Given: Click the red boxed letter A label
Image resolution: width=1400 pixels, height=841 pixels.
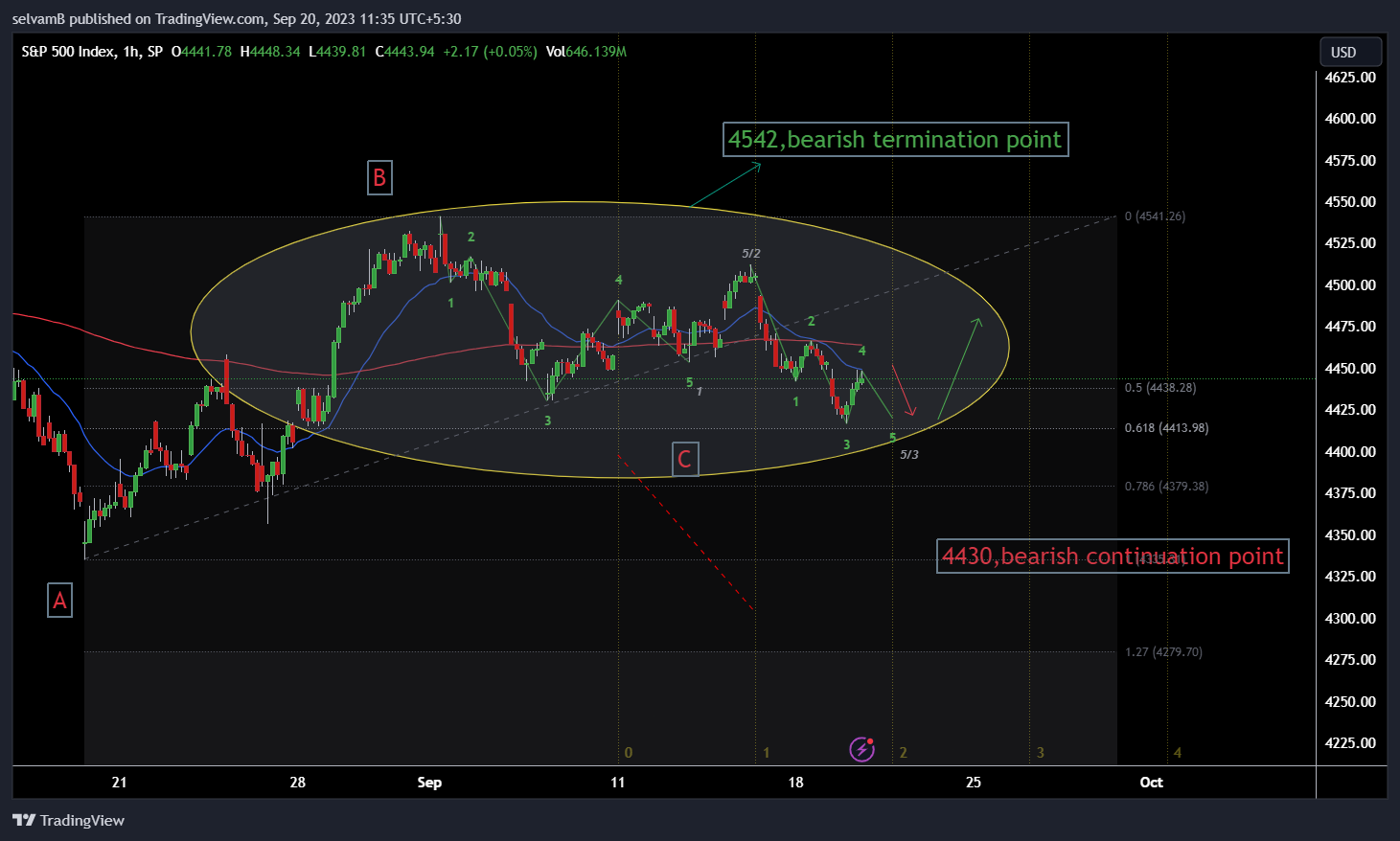Looking at the screenshot, I should (59, 601).
